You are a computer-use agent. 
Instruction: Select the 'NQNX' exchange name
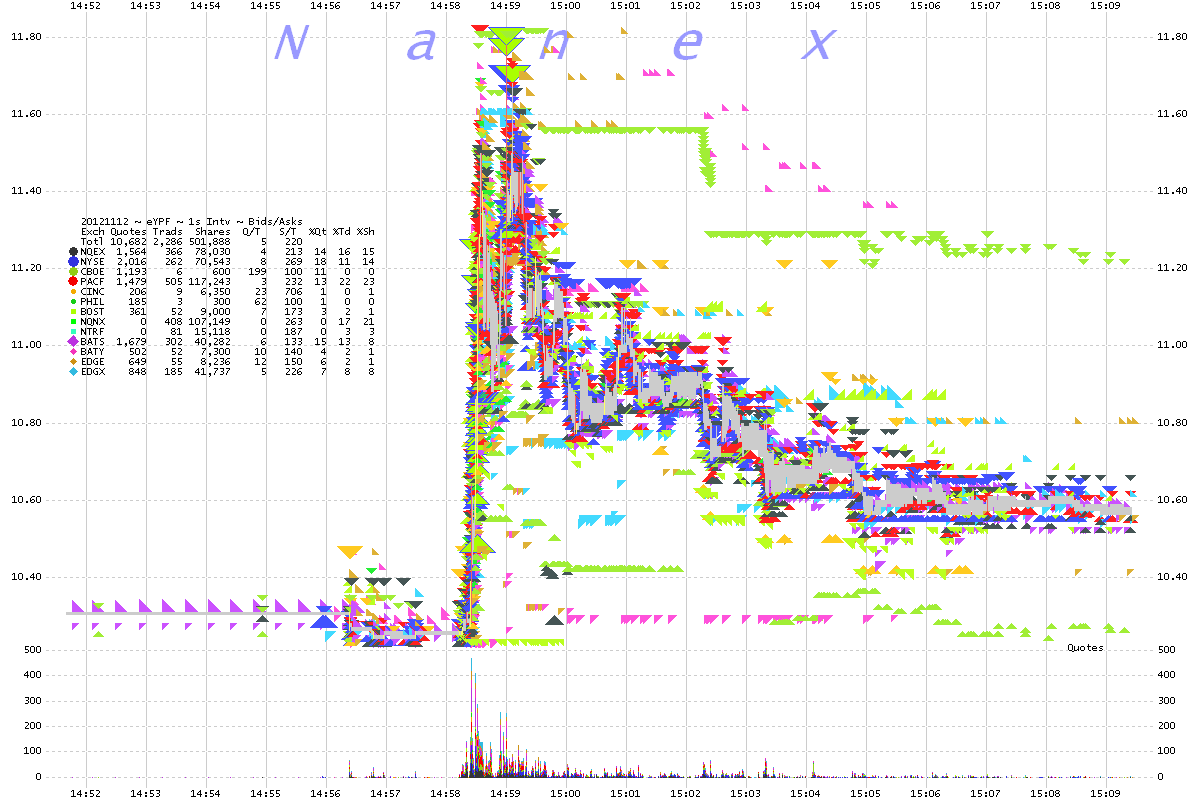click(x=92, y=321)
